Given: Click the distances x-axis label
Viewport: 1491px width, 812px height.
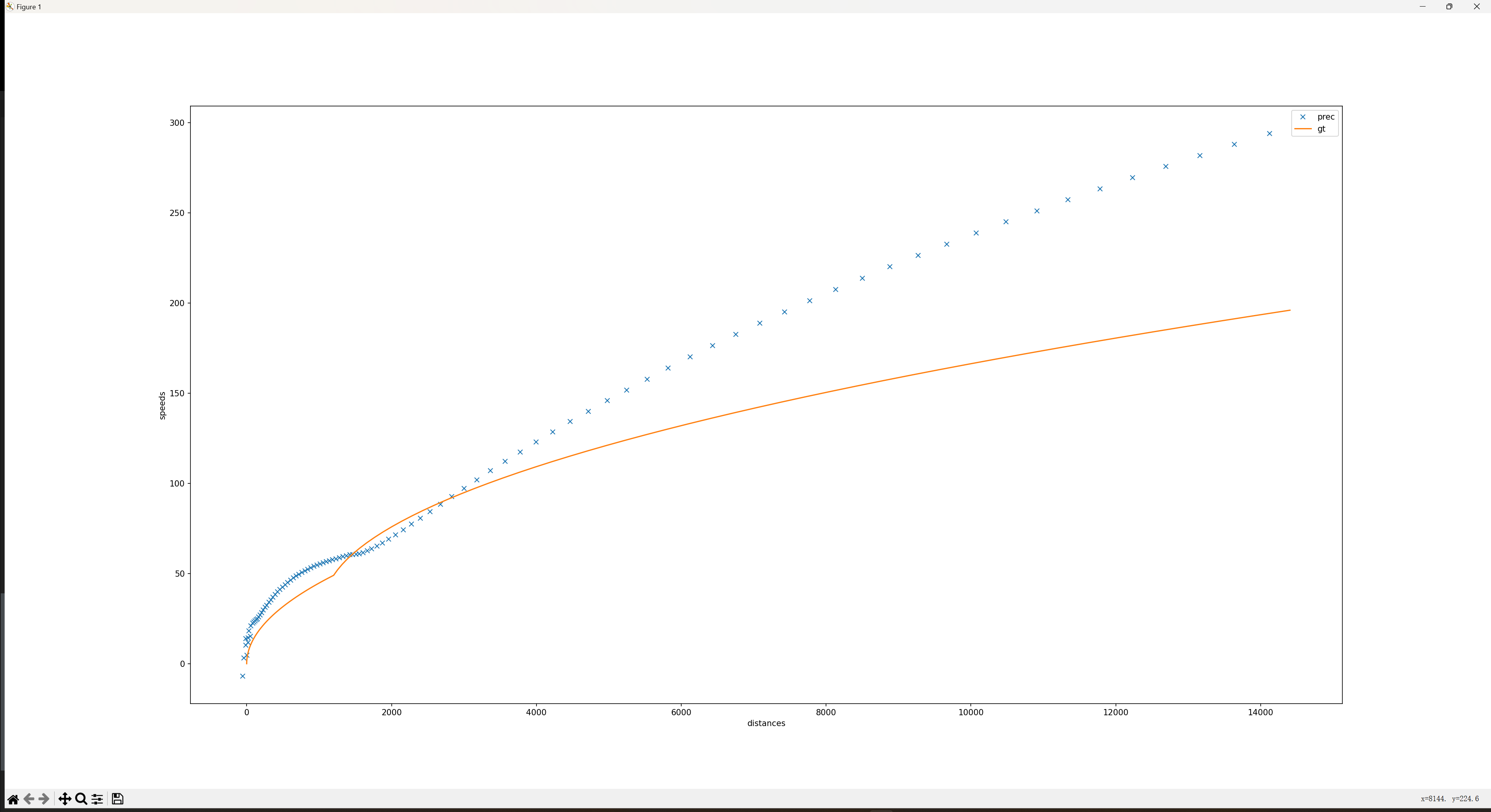Looking at the screenshot, I should tap(766, 723).
